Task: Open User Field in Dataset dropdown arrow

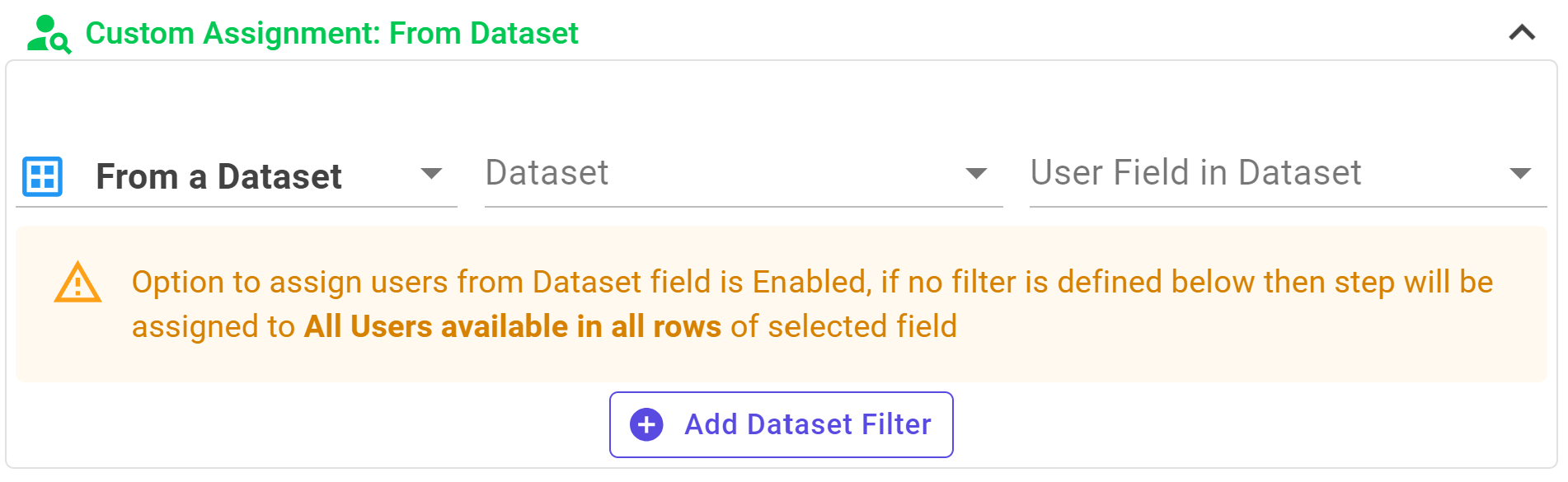Action: pos(1520,174)
